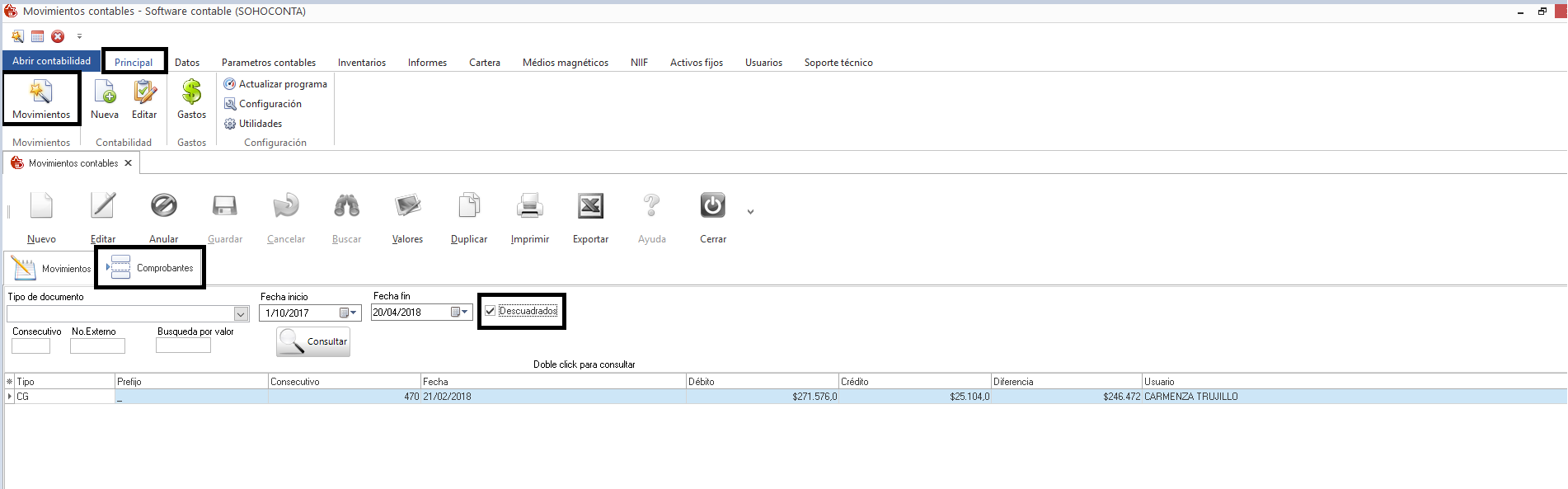Expand the Tipo de documento dropdown
Image resolution: width=1568 pixels, height=489 pixels.
[x=241, y=314]
